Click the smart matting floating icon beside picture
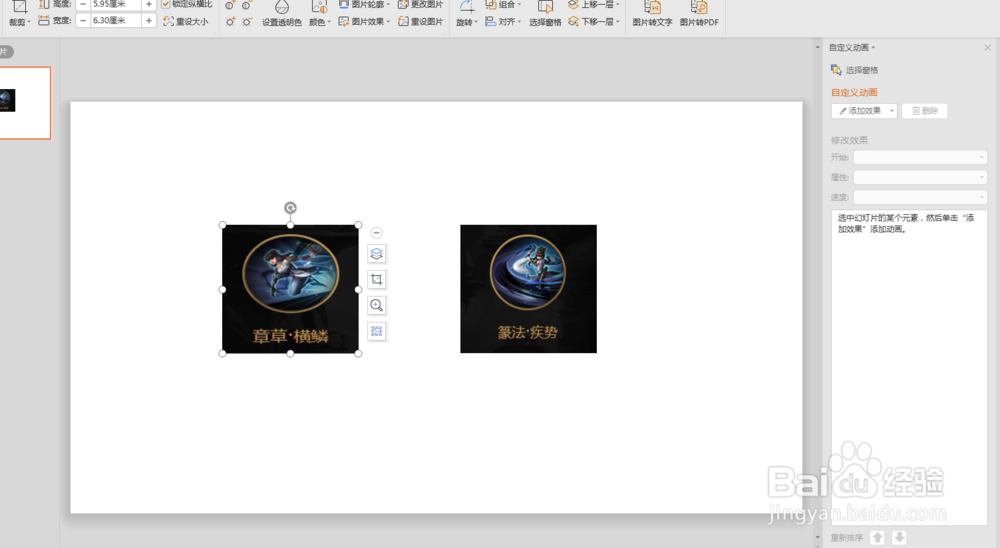 (x=376, y=331)
